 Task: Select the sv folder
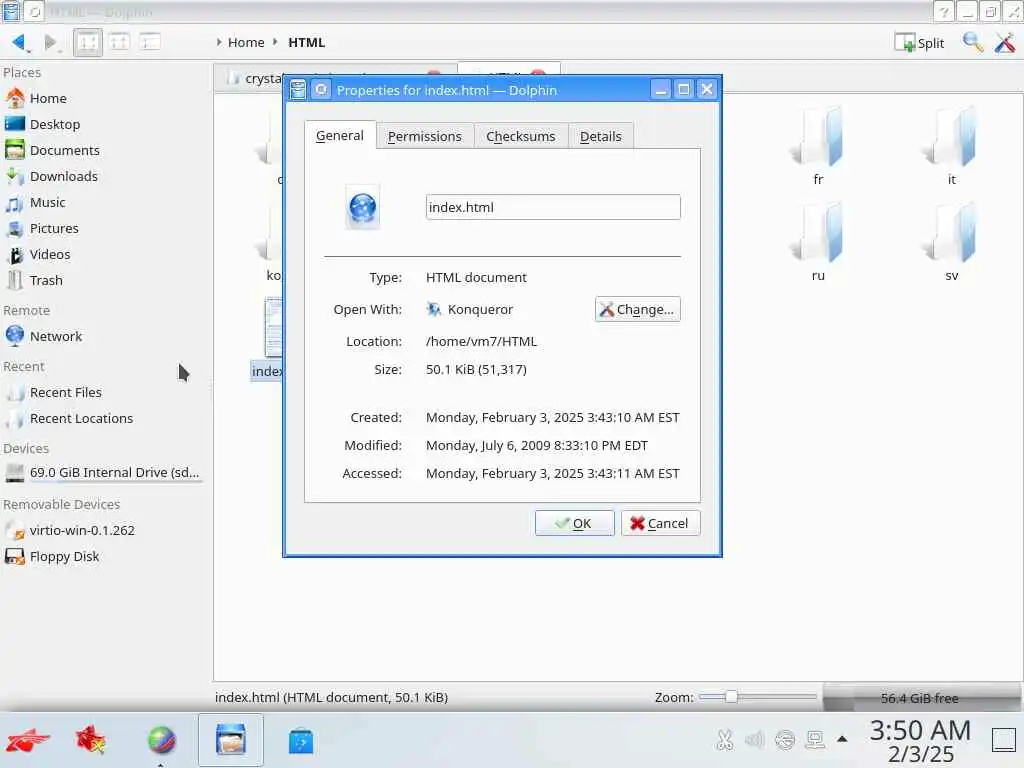click(x=952, y=243)
